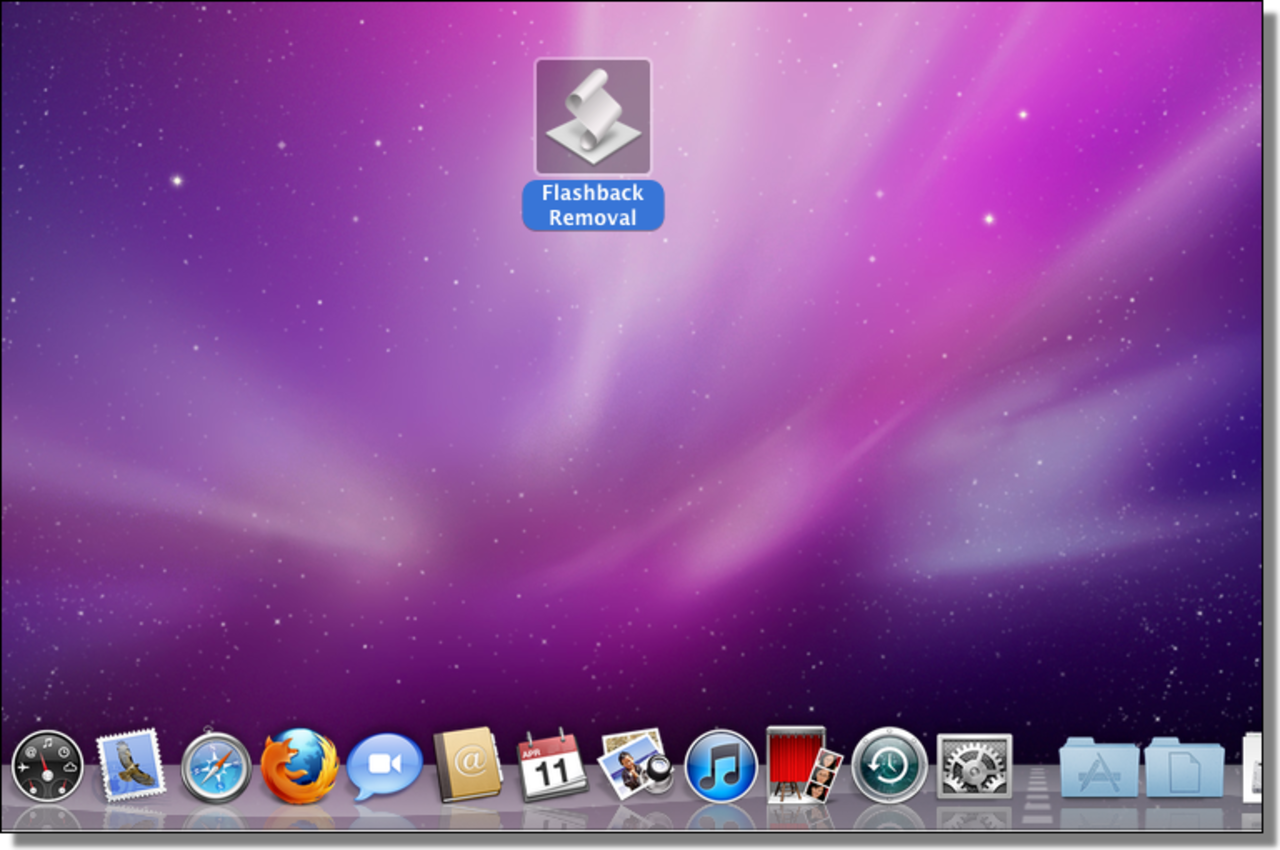
Task: Open iChat video bubble icon
Action: 384,766
